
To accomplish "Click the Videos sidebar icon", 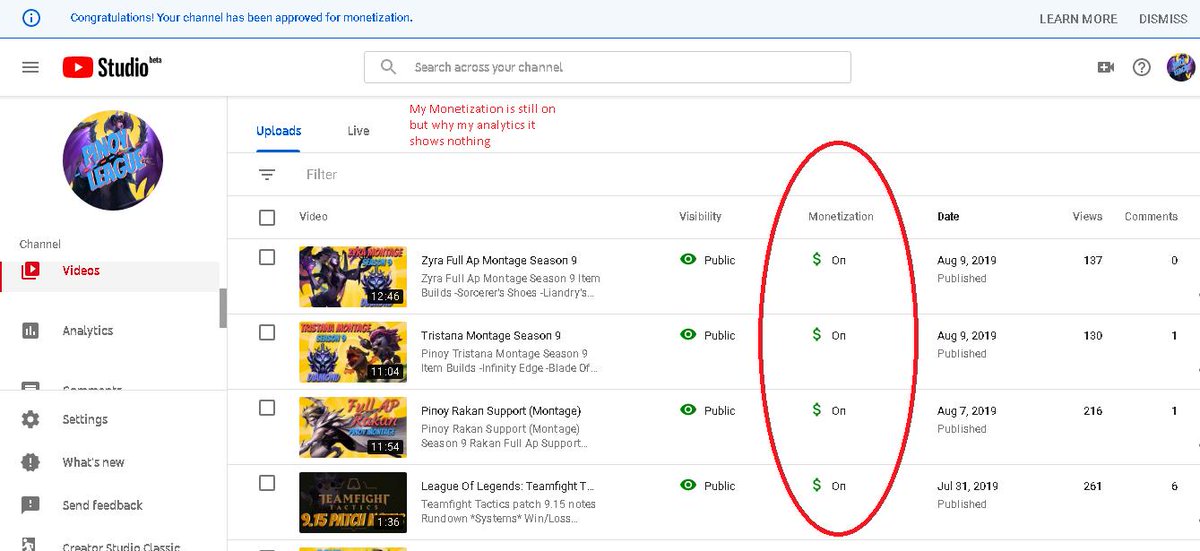I will pos(30,270).
